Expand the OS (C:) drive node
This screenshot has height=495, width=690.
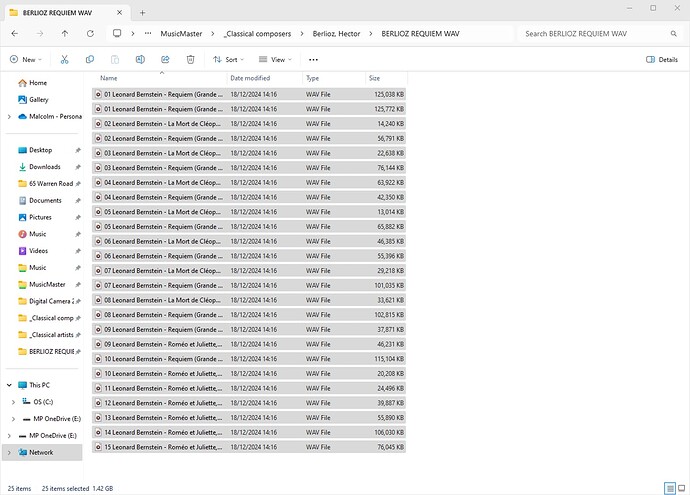13,402
